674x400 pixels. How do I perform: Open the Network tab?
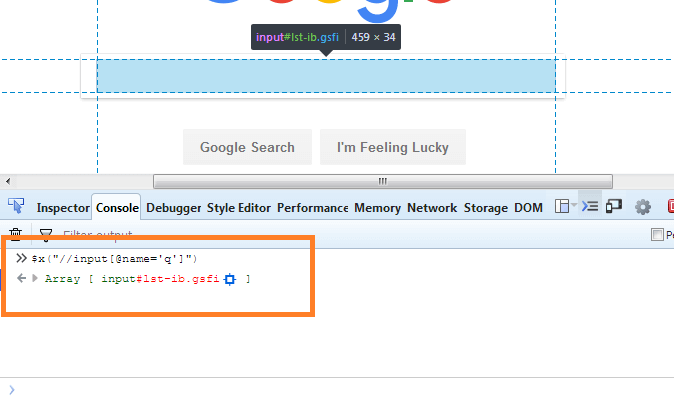(x=432, y=208)
